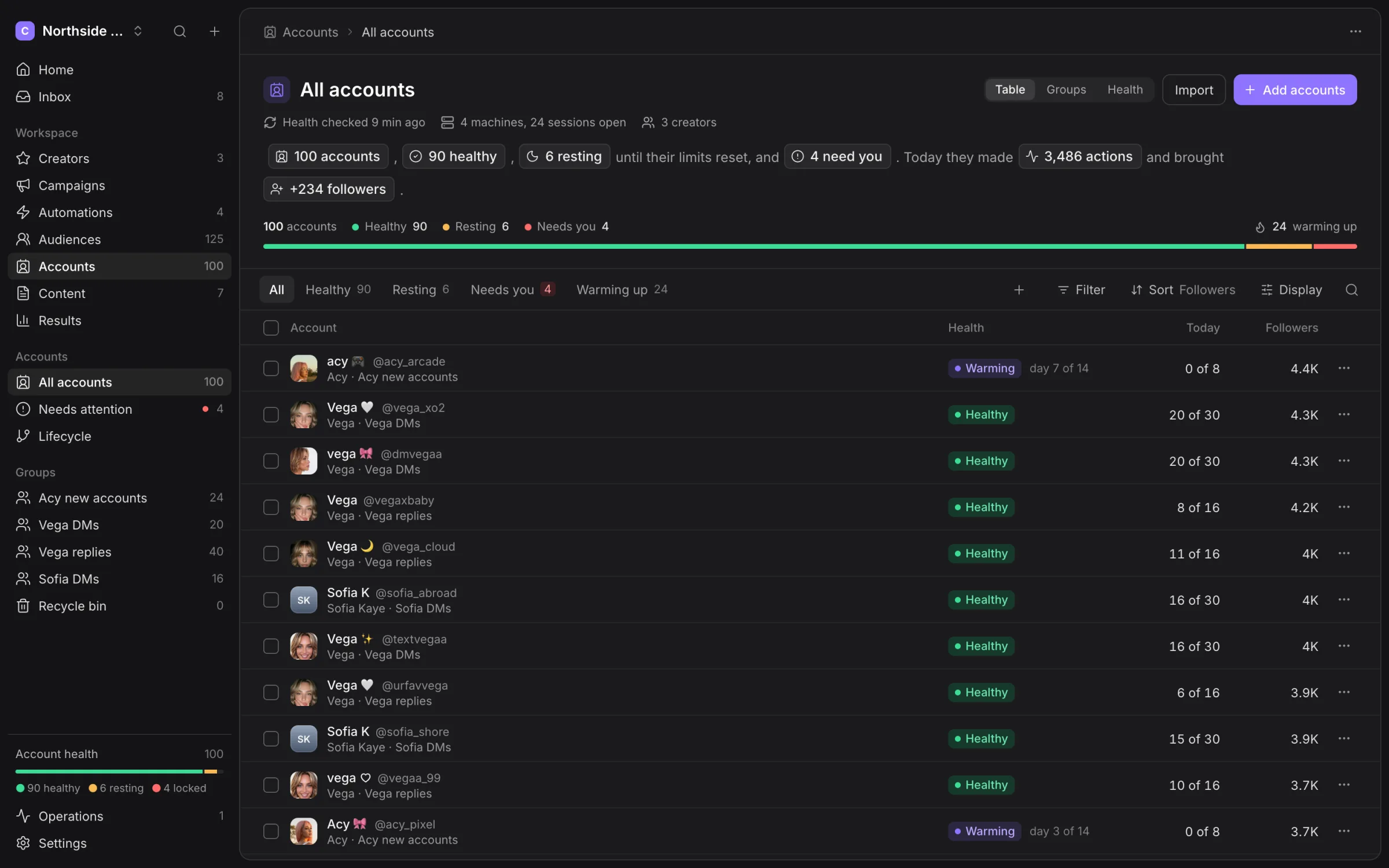Open Operations in the bottom sidebar
The image size is (1389, 868).
click(119, 816)
